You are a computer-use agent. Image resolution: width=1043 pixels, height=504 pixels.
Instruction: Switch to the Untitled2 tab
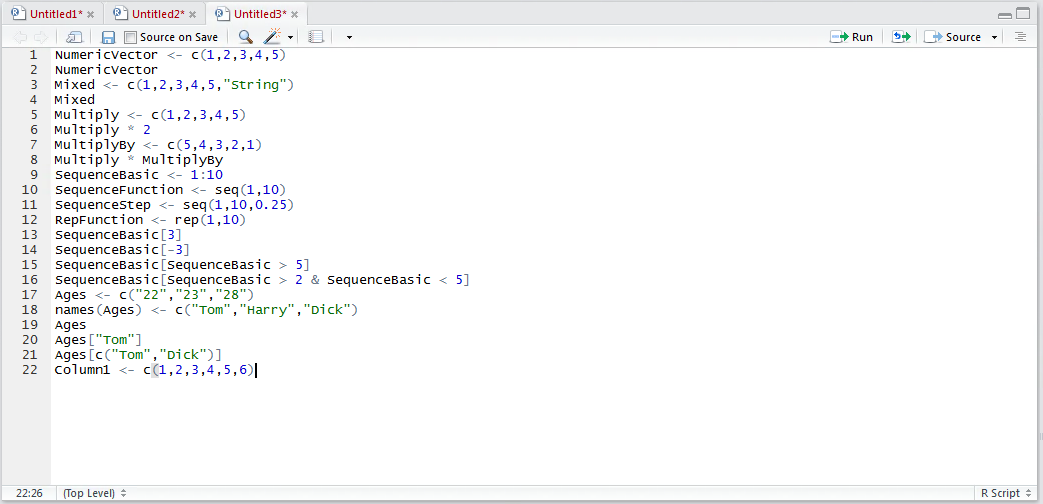pyautogui.click(x=158, y=14)
